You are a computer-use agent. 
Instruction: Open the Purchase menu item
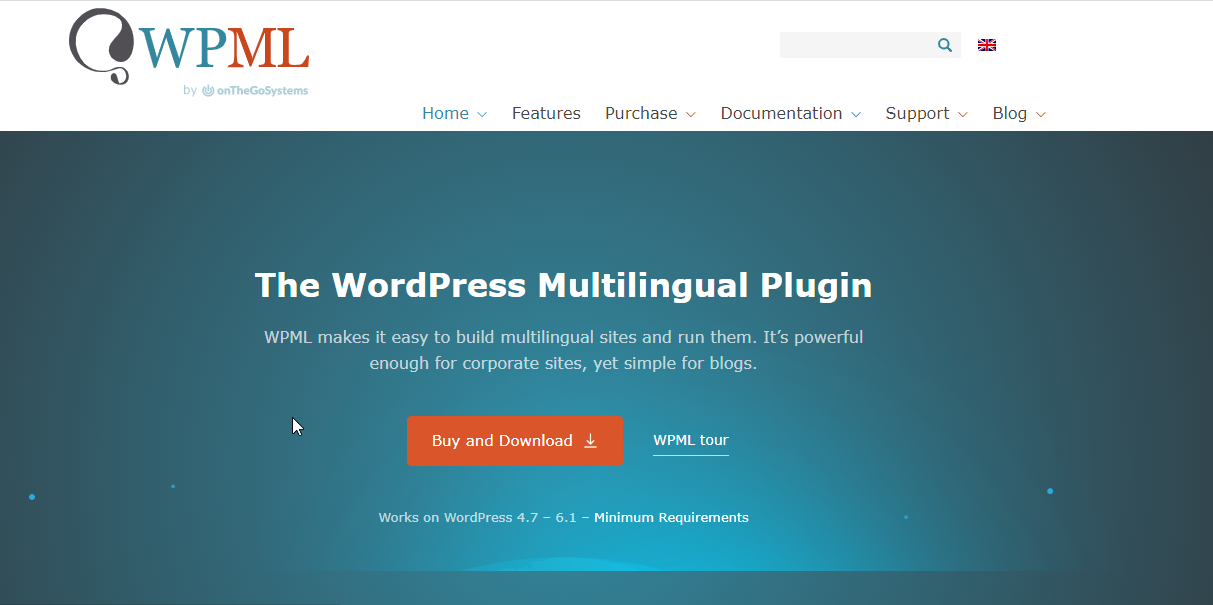tap(641, 113)
